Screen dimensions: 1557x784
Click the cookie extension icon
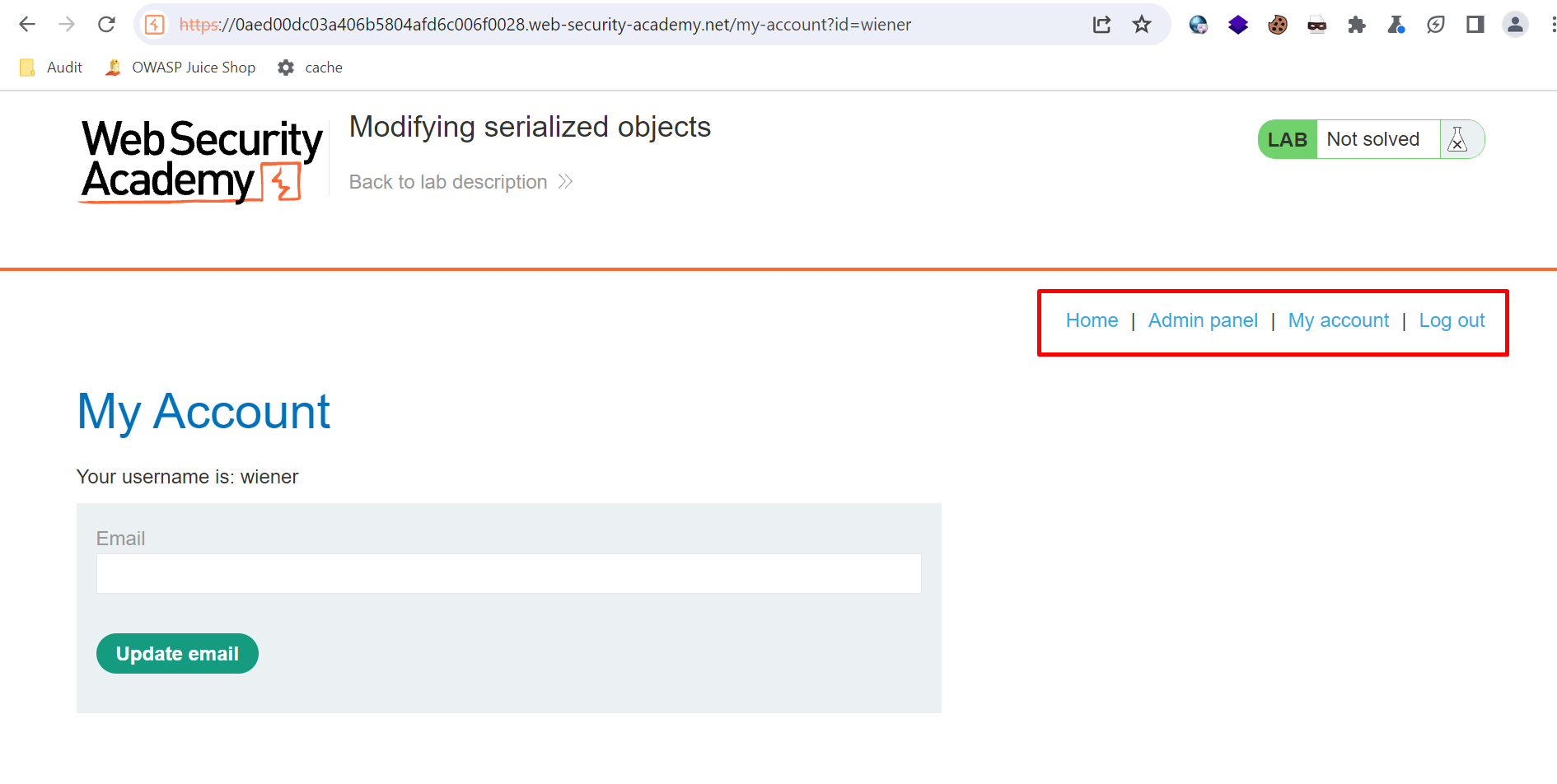[1278, 25]
